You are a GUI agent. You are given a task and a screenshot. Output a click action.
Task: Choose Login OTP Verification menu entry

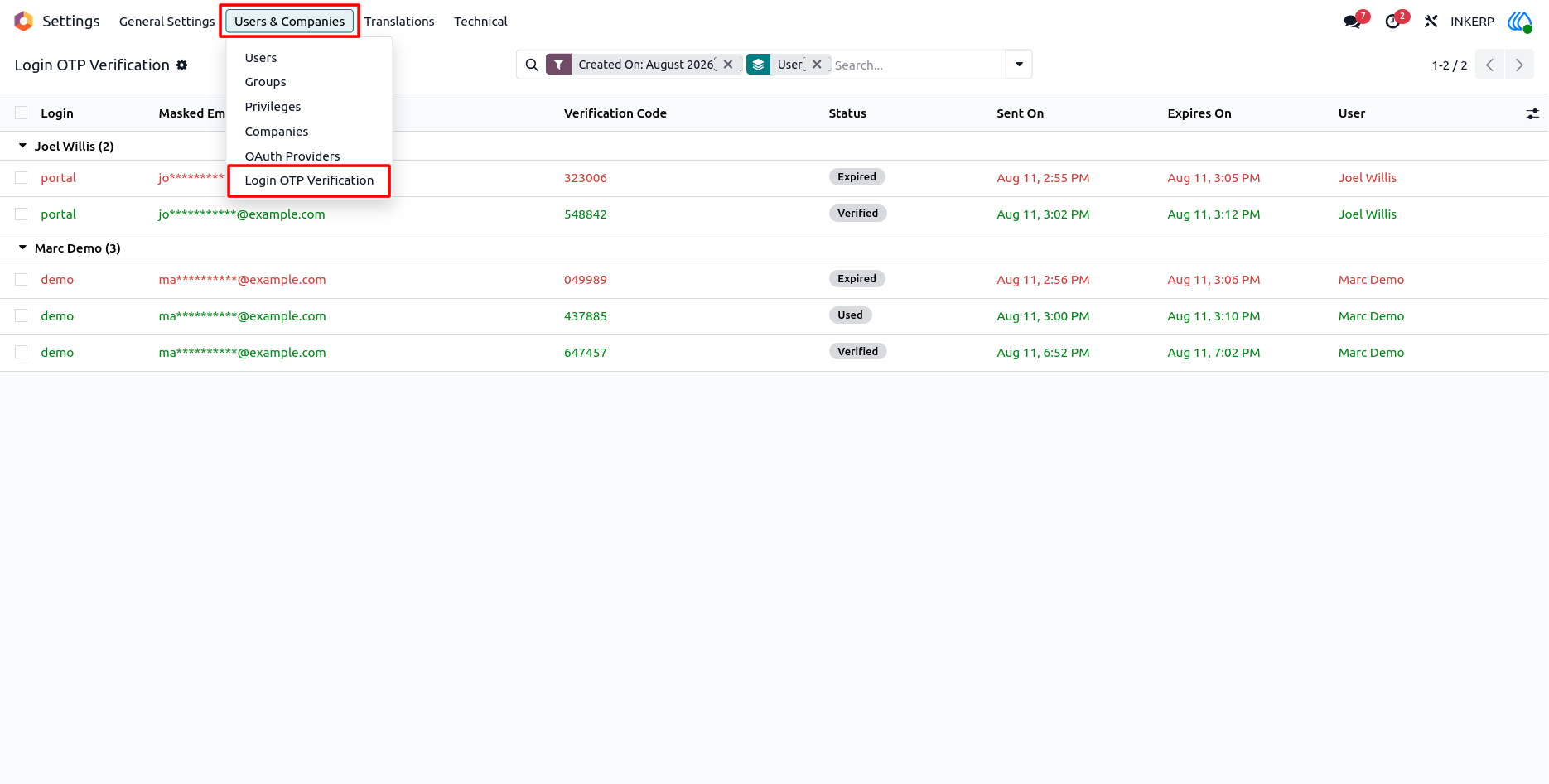(309, 180)
